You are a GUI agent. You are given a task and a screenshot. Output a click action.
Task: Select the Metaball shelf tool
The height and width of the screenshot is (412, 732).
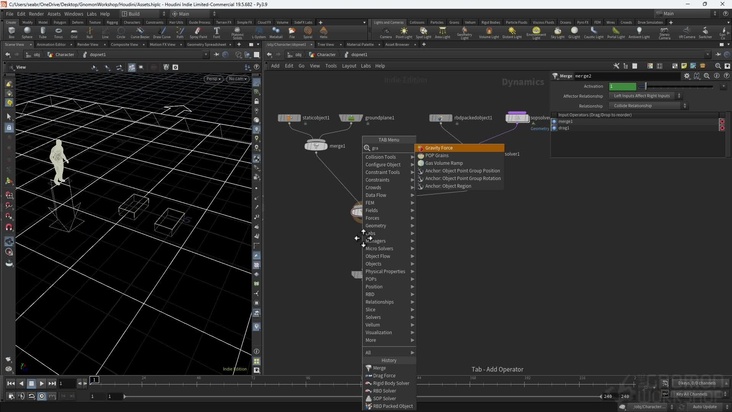(x=276, y=32)
